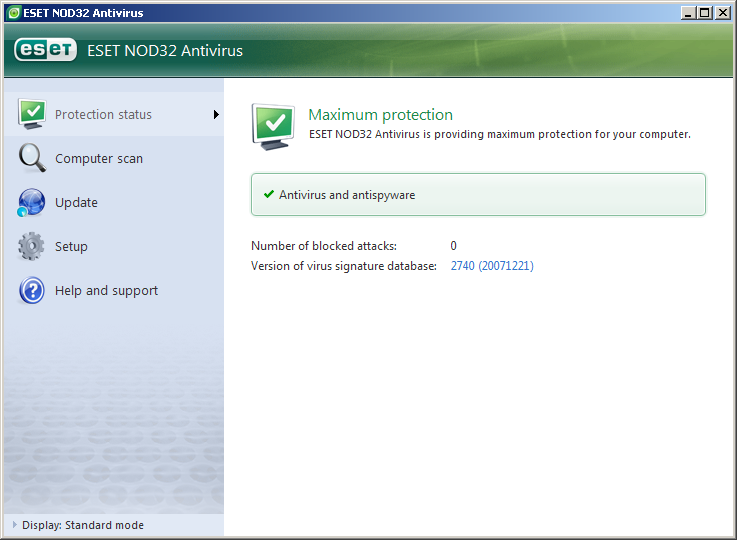Expand the Display: Standard mode triangle
This screenshot has width=737, height=540.
click(x=15, y=524)
